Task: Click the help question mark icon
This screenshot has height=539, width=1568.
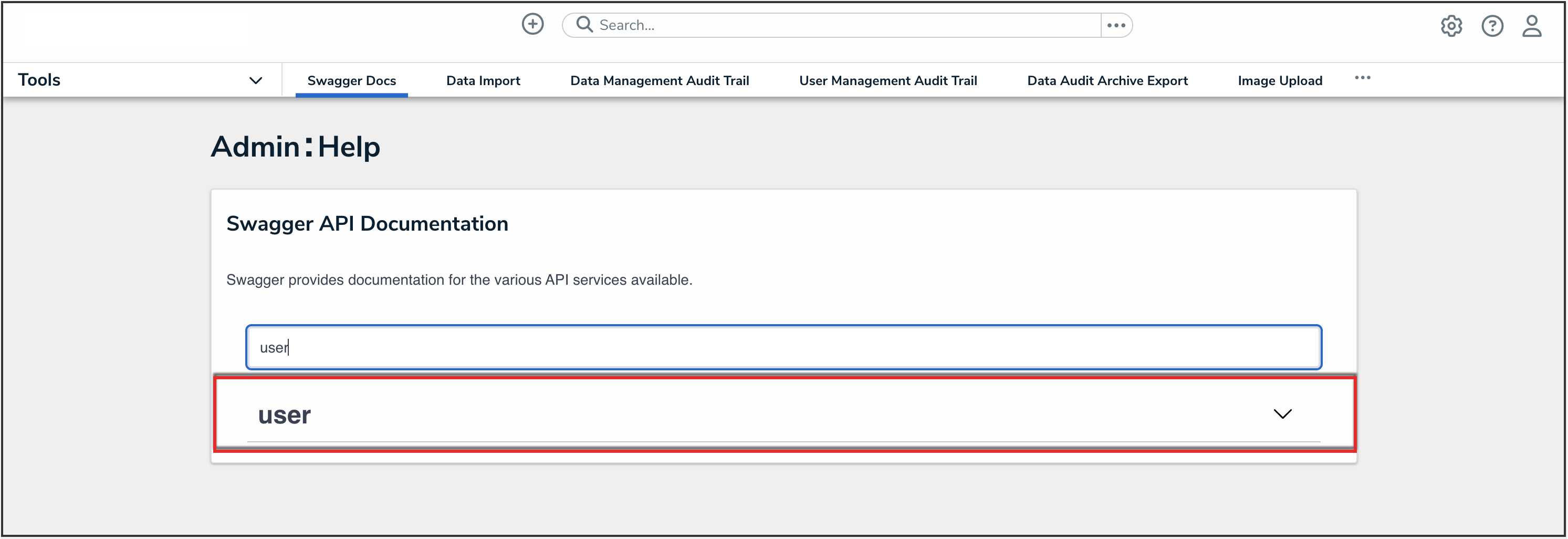Action: pos(1492,26)
